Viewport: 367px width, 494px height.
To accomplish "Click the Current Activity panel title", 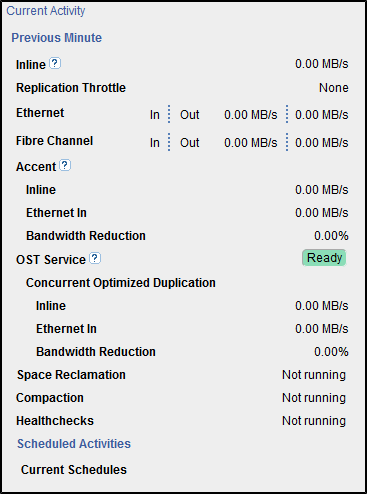I will [46, 11].
